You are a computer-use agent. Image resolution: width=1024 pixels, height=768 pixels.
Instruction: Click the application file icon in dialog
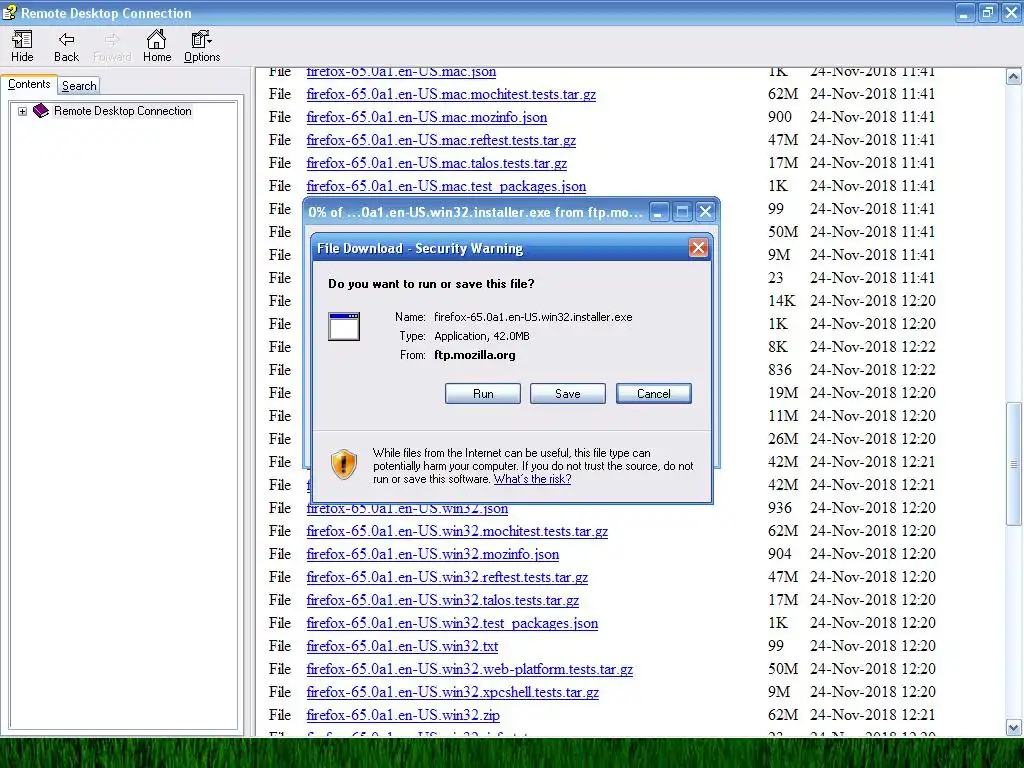click(x=344, y=327)
